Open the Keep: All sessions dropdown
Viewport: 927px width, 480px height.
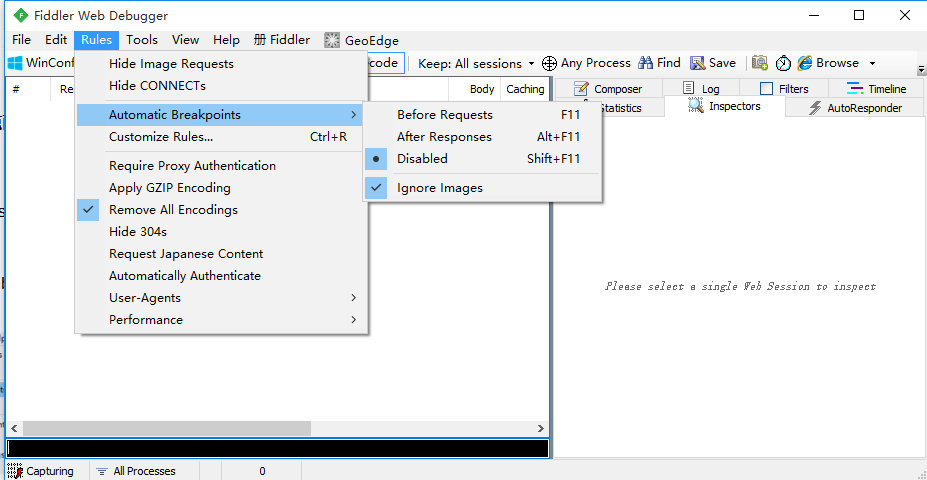point(476,63)
